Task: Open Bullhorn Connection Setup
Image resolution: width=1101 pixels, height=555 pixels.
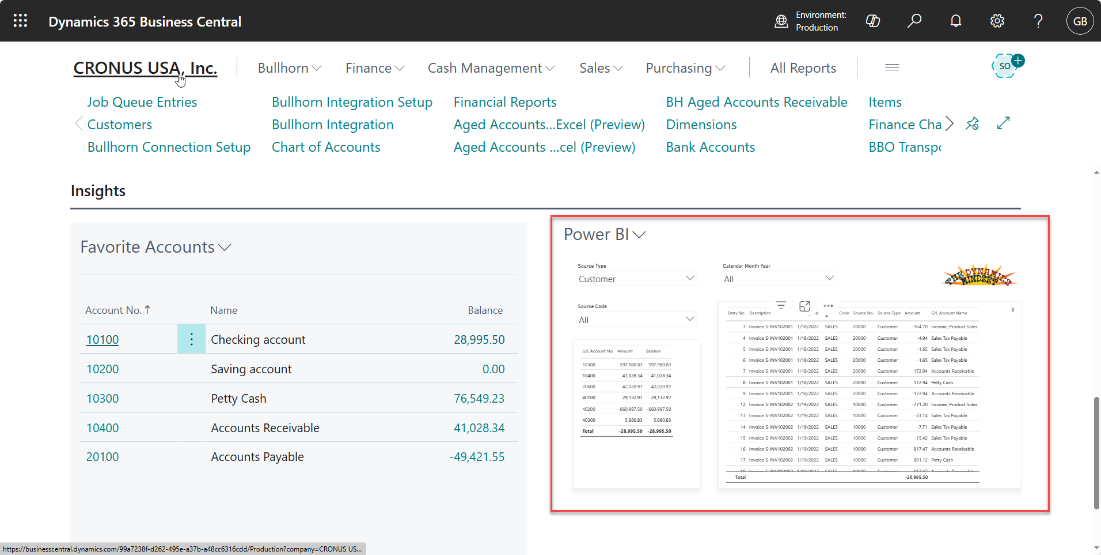Action: 169,147
